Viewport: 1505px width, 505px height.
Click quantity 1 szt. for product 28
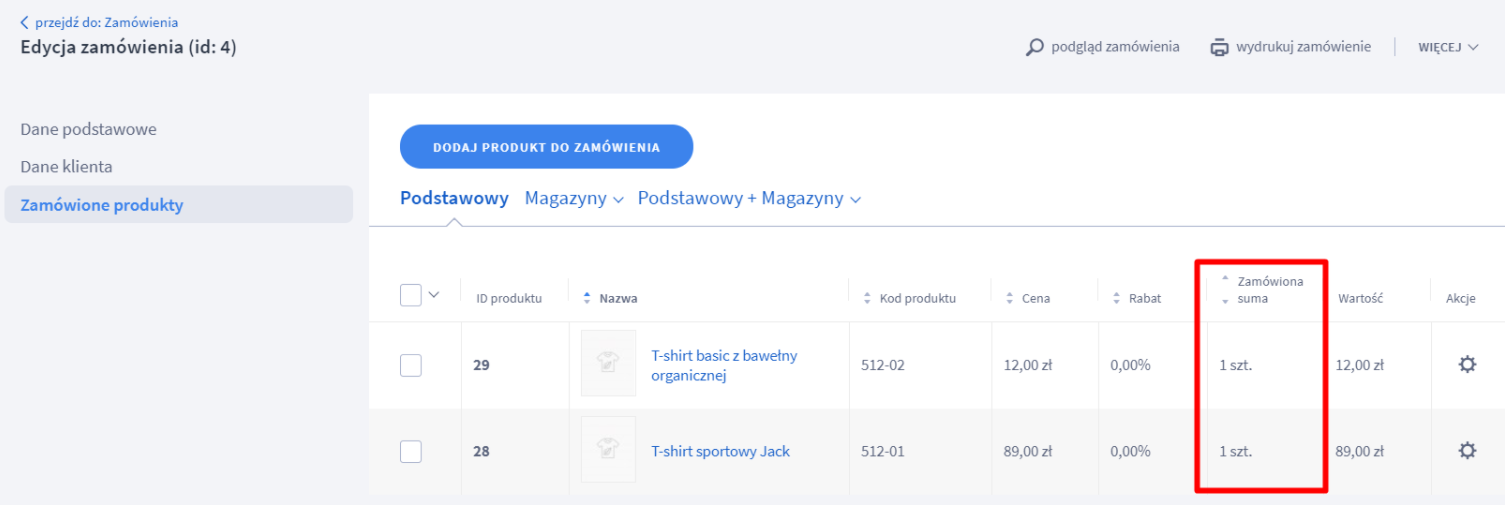tap(1236, 451)
